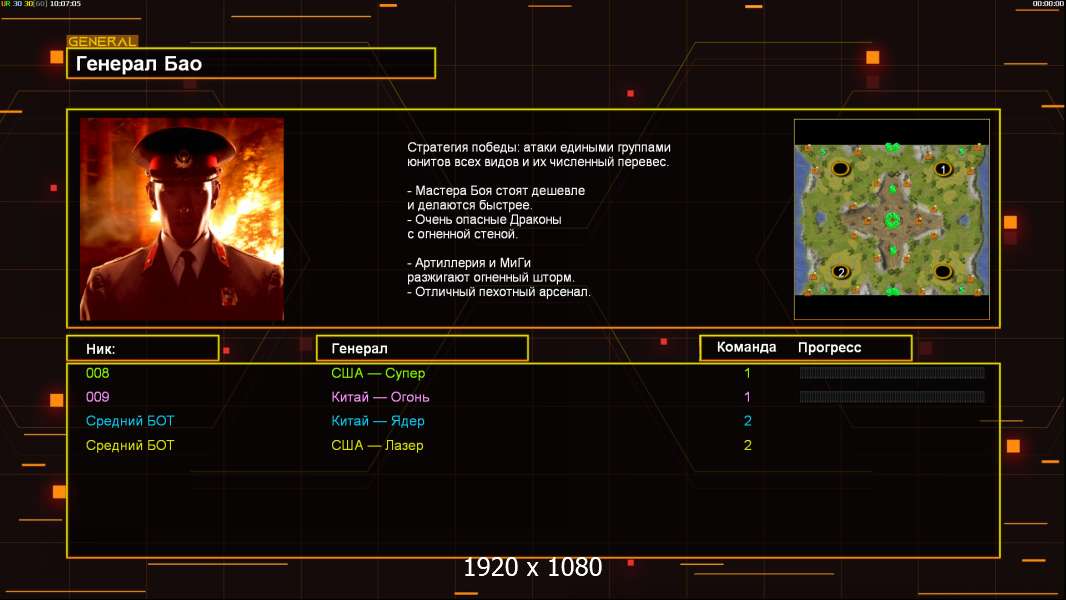The image size is (1066, 600).
Task: Select the "Генерал Бао" title field
Action: (x=251, y=64)
